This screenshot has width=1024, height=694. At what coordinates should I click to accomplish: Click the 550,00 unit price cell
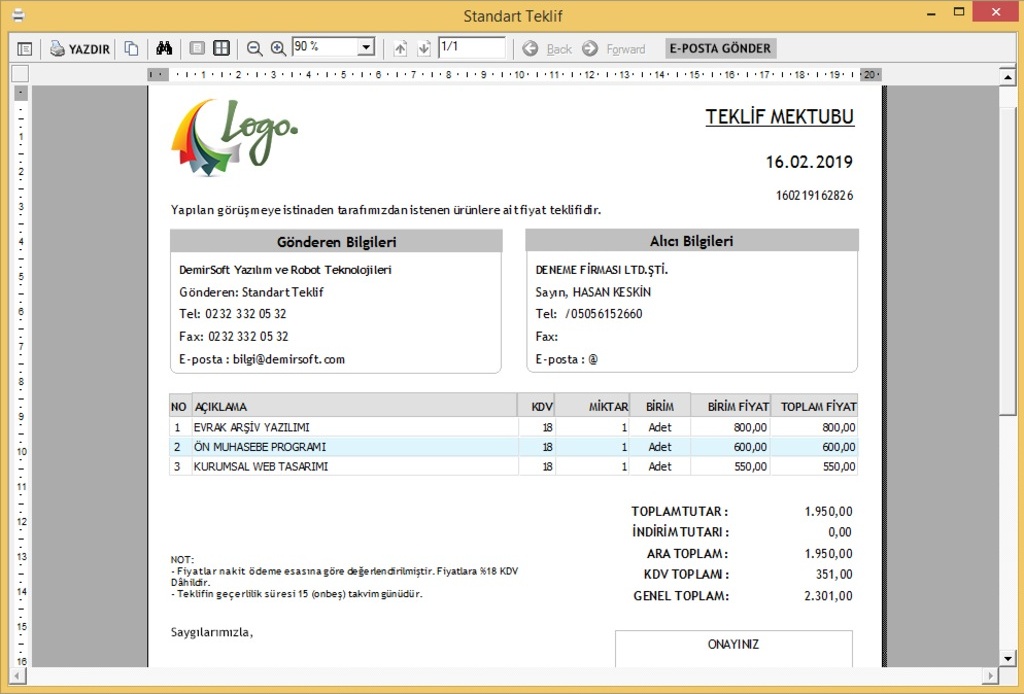(x=731, y=466)
